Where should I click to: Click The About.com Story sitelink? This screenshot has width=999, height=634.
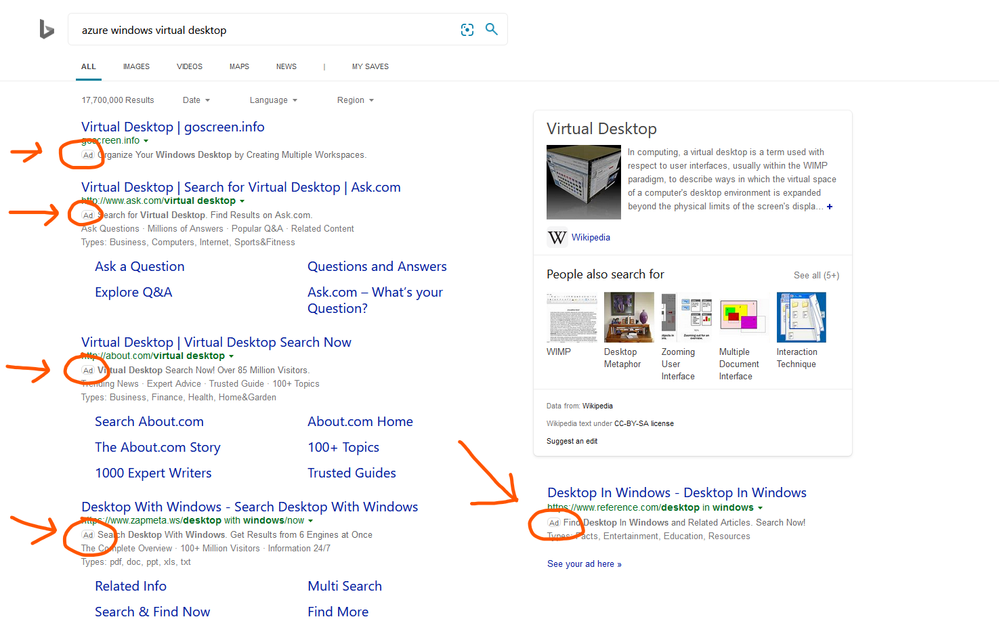157,447
